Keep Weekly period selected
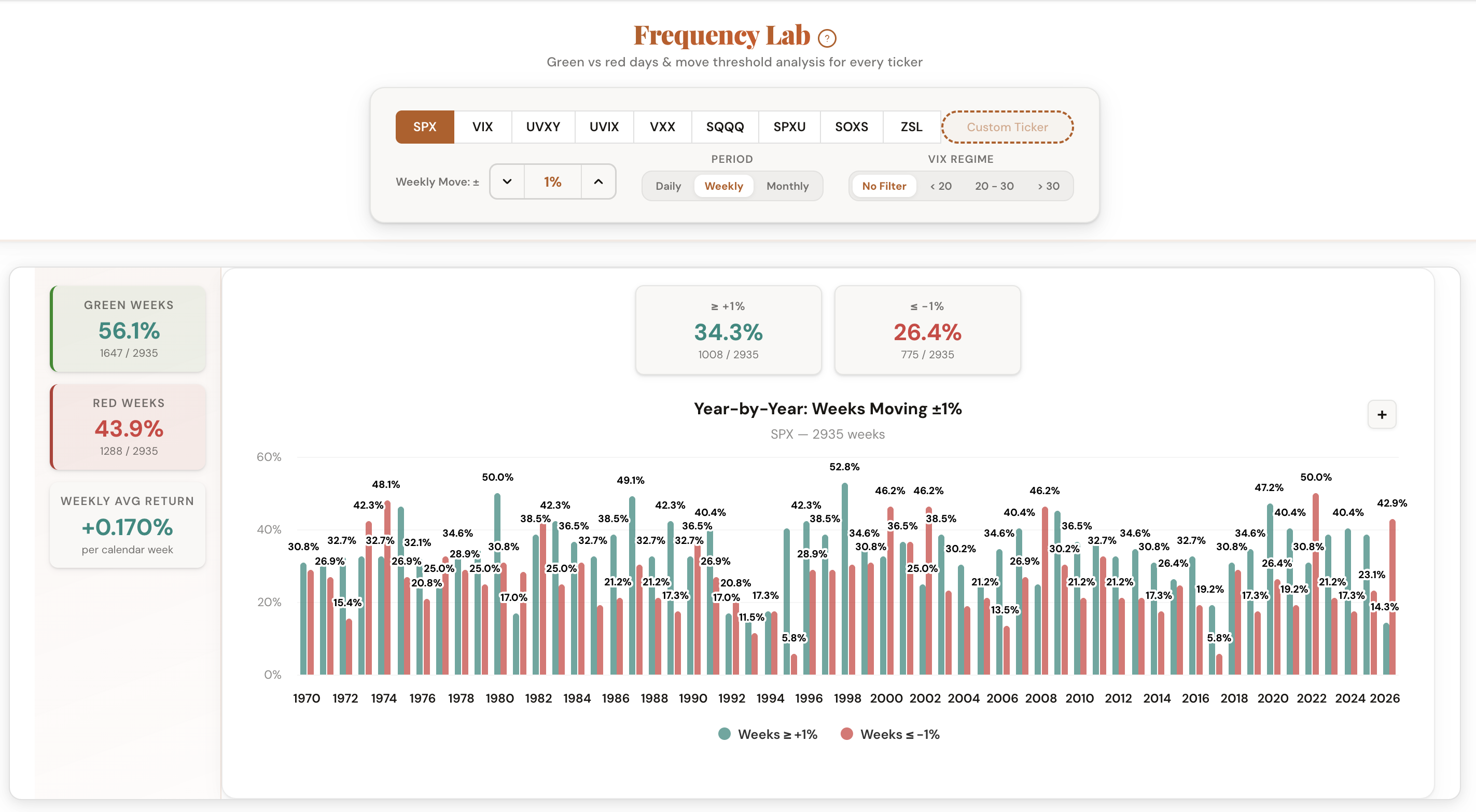This screenshot has width=1476, height=812. (x=723, y=186)
